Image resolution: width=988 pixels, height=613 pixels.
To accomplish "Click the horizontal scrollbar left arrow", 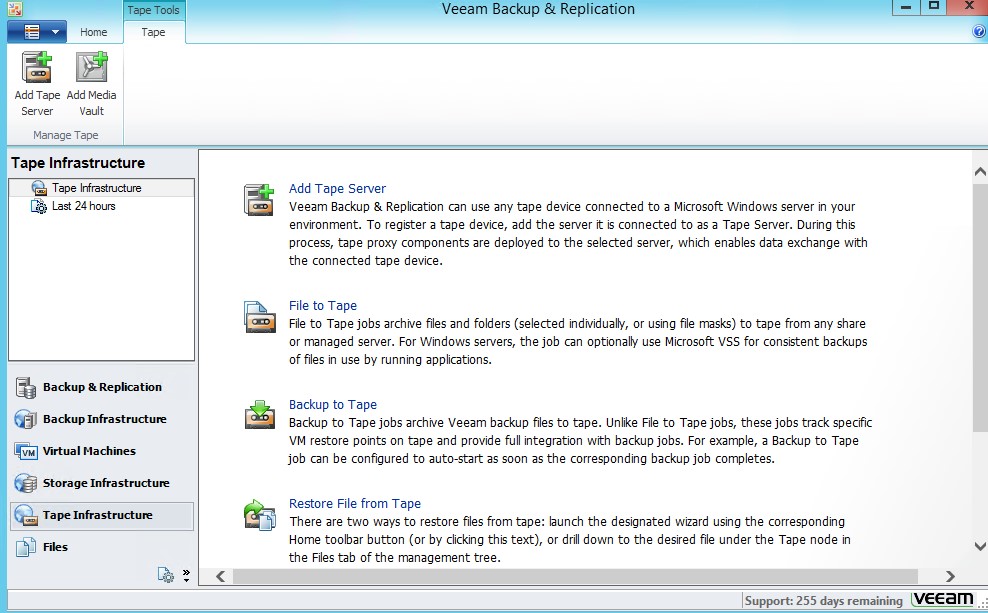I will coord(221,576).
